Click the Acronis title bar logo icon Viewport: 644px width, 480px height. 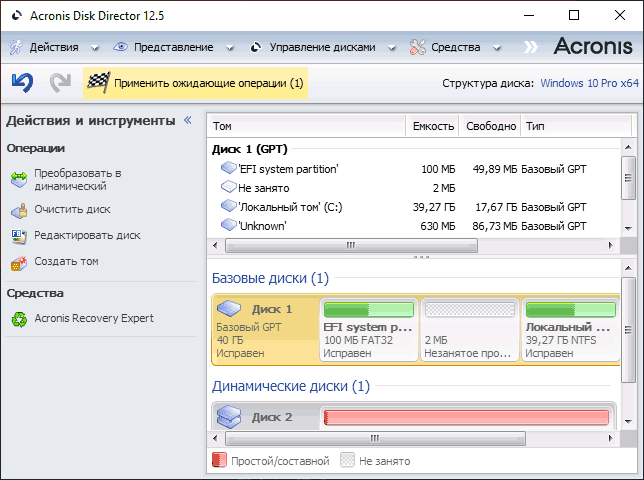[x=16, y=16]
